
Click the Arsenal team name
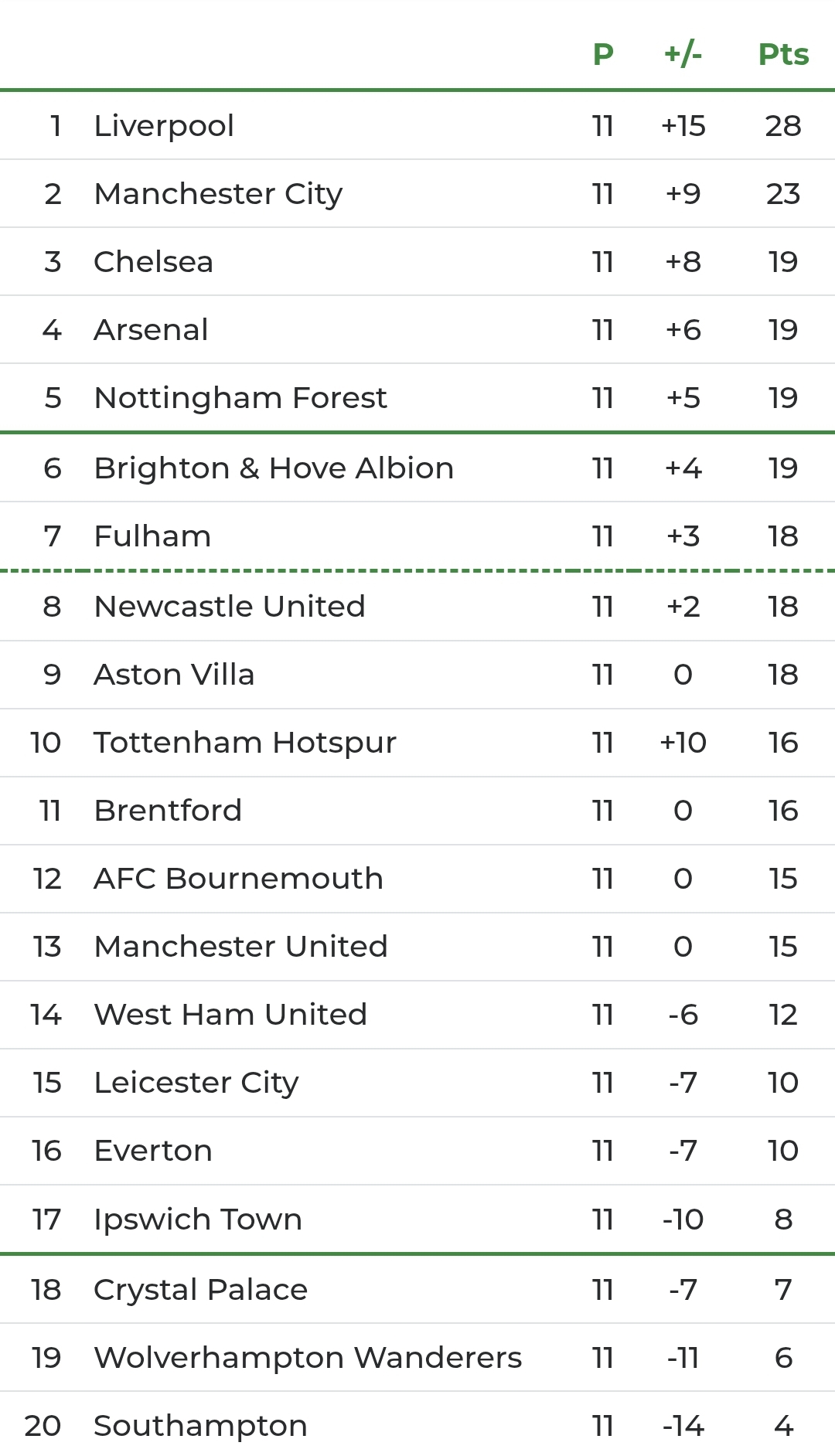click(151, 330)
